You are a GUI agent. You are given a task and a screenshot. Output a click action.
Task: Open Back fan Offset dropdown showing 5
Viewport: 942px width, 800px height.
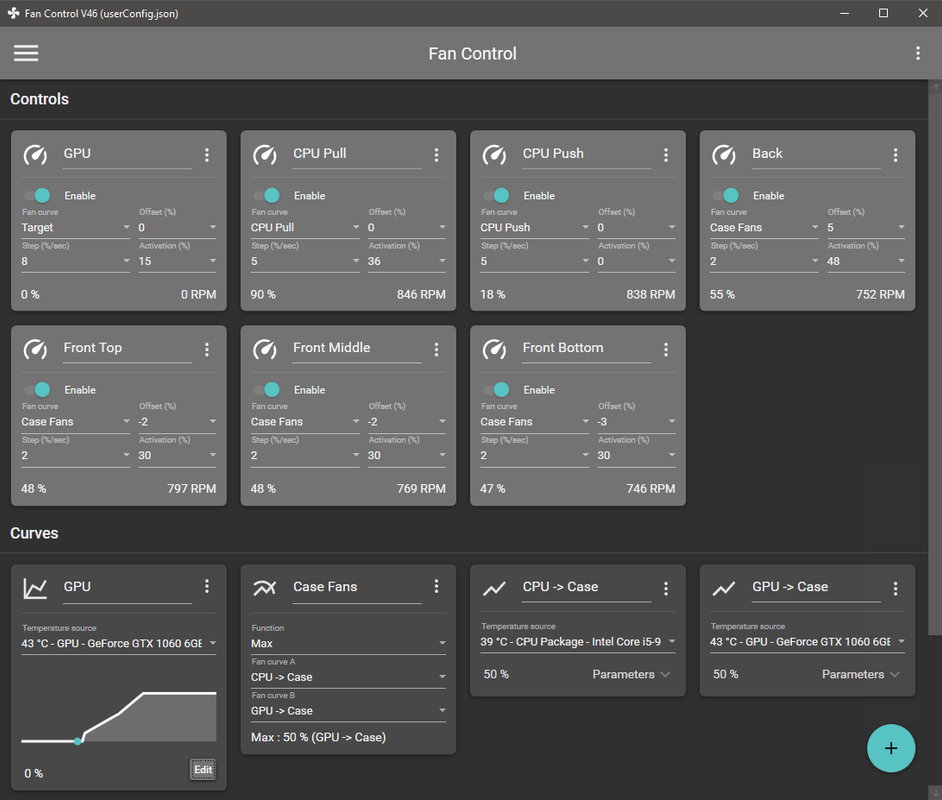coord(866,228)
